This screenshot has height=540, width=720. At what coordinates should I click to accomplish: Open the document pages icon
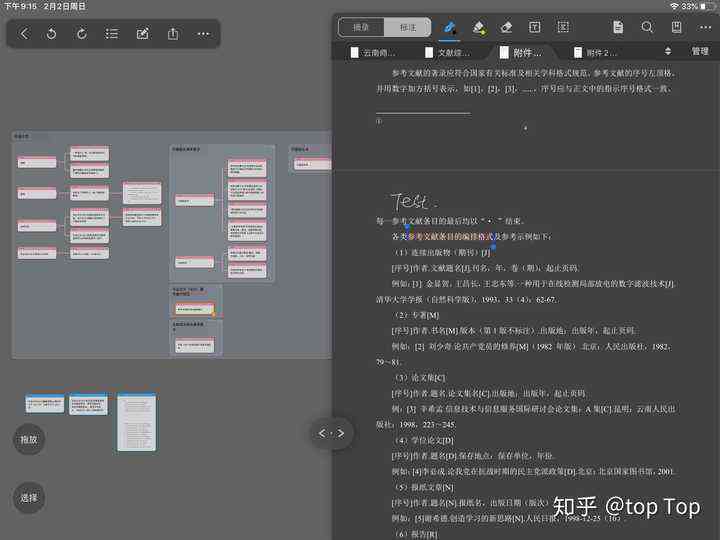(x=618, y=27)
